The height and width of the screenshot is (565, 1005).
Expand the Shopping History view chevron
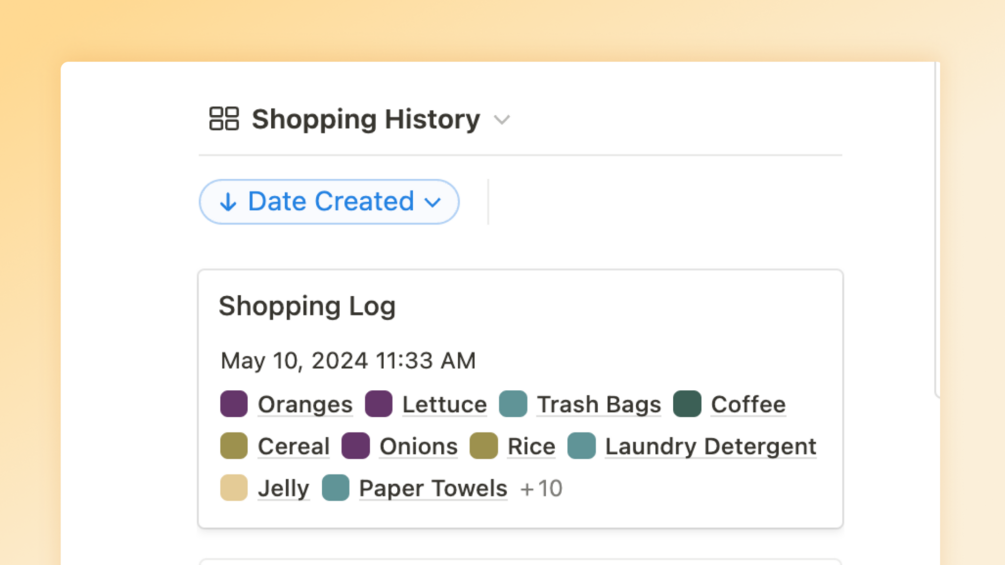tap(502, 120)
